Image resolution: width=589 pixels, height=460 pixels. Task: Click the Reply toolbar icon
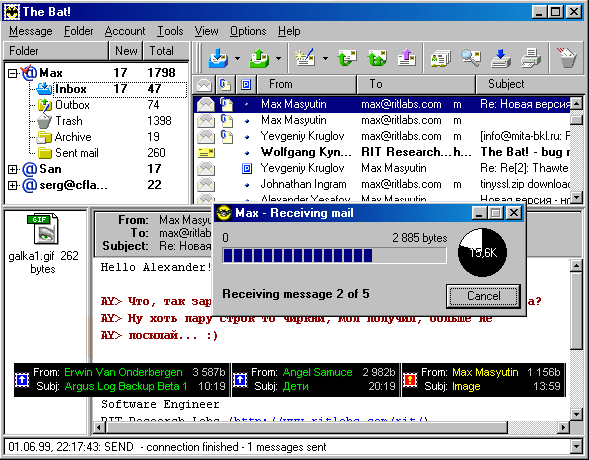346,58
